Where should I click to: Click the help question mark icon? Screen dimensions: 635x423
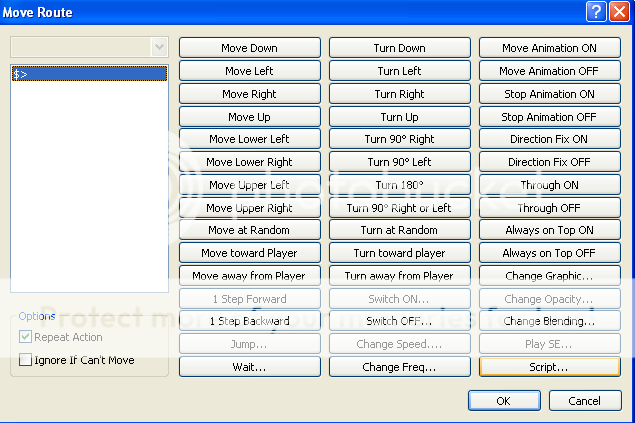pos(597,12)
